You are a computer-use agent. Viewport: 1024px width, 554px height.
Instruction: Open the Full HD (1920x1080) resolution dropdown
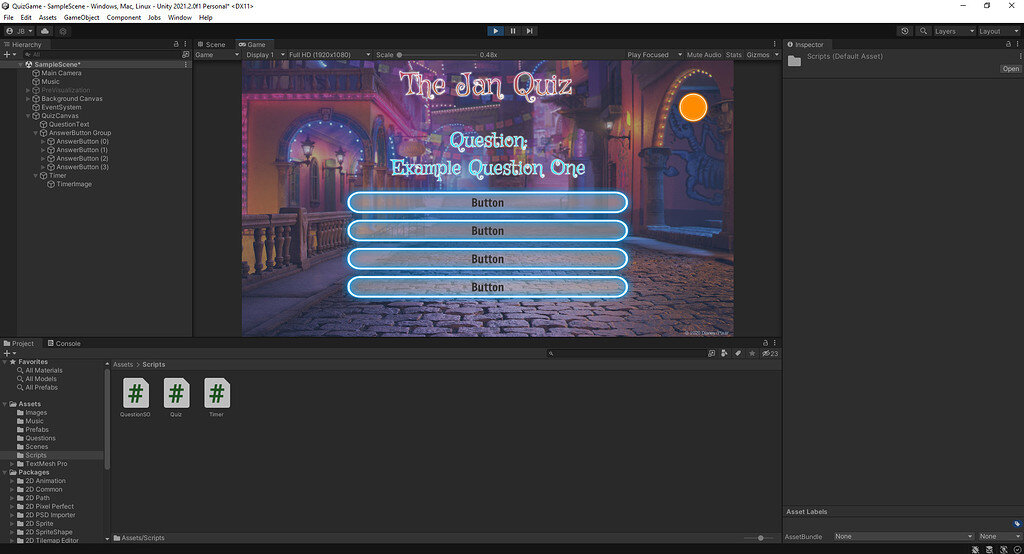(x=330, y=55)
